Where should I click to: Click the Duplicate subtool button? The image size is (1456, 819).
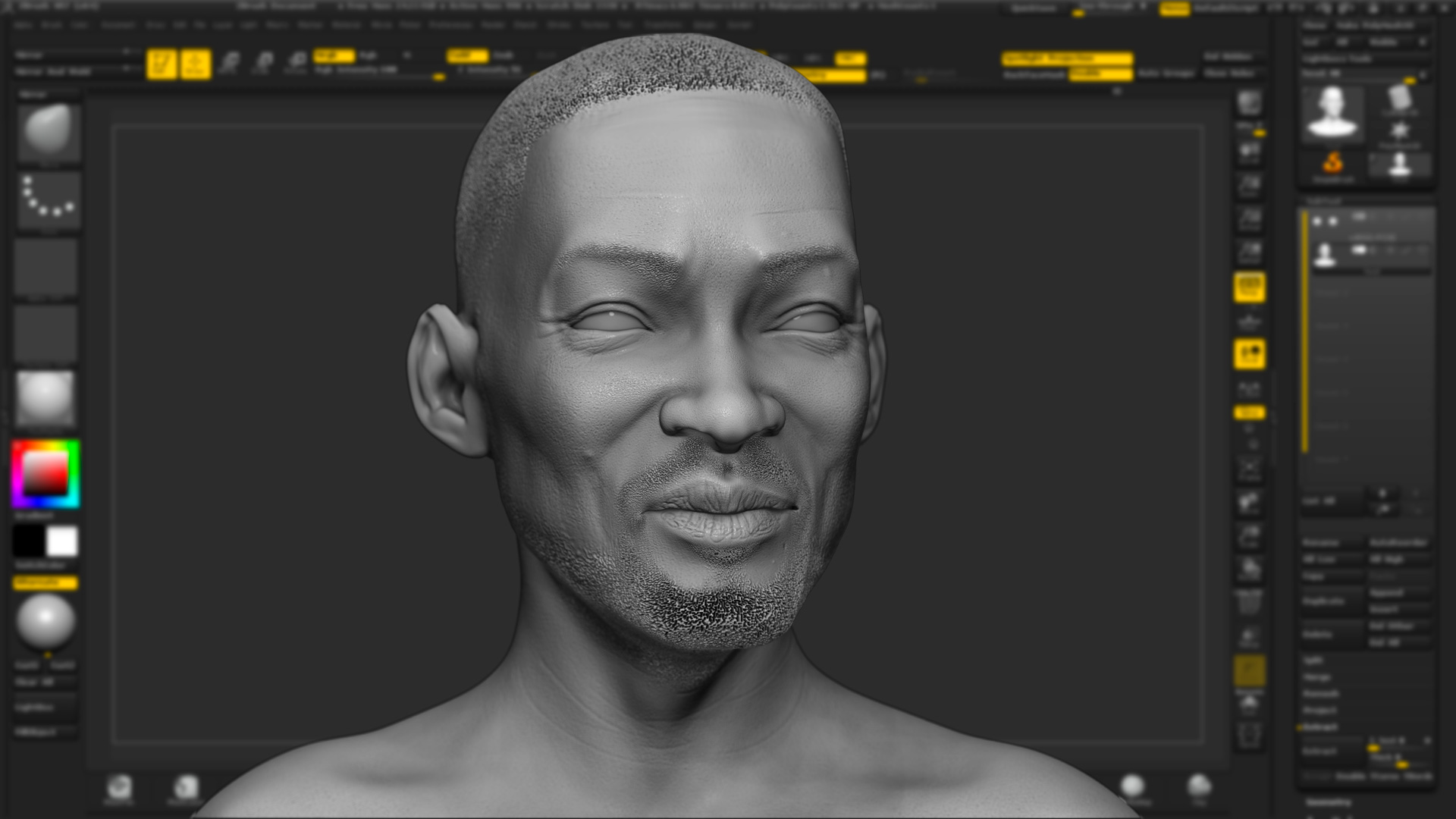click(1323, 601)
